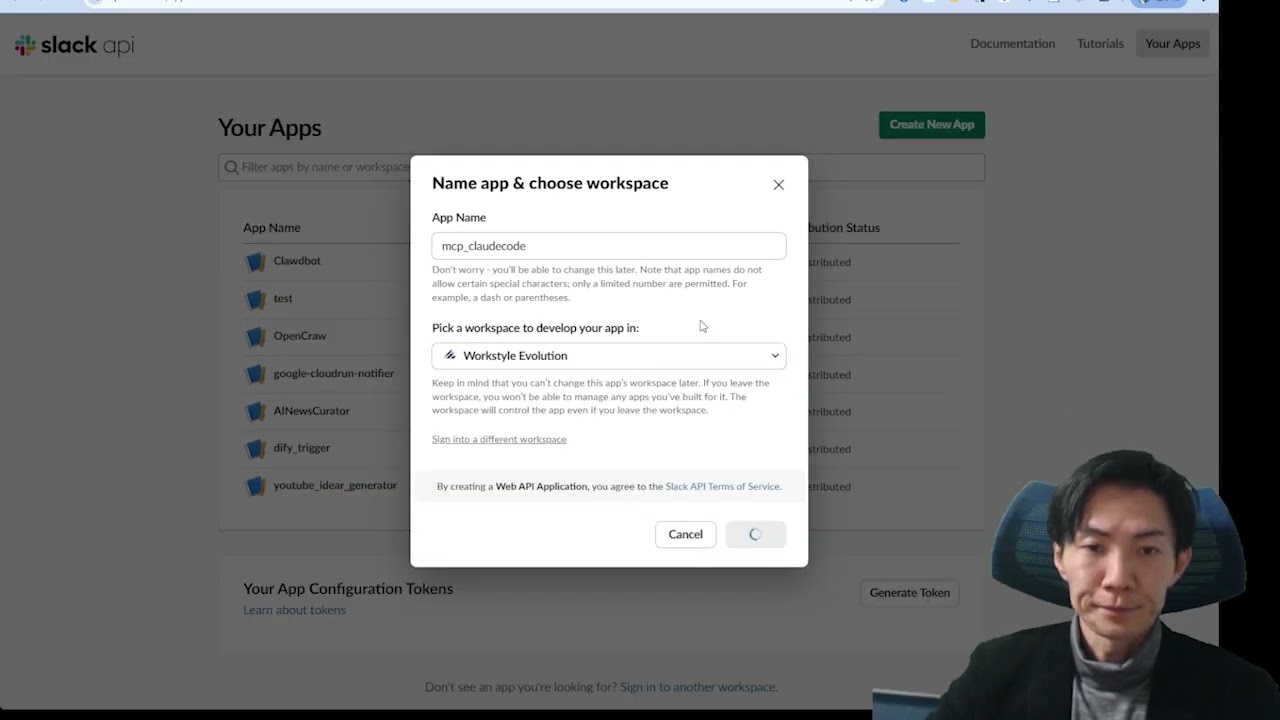This screenshot has height=720, width=1280.
Task: Close the Name app & choose workspace dialog
Action: [778, 185]
